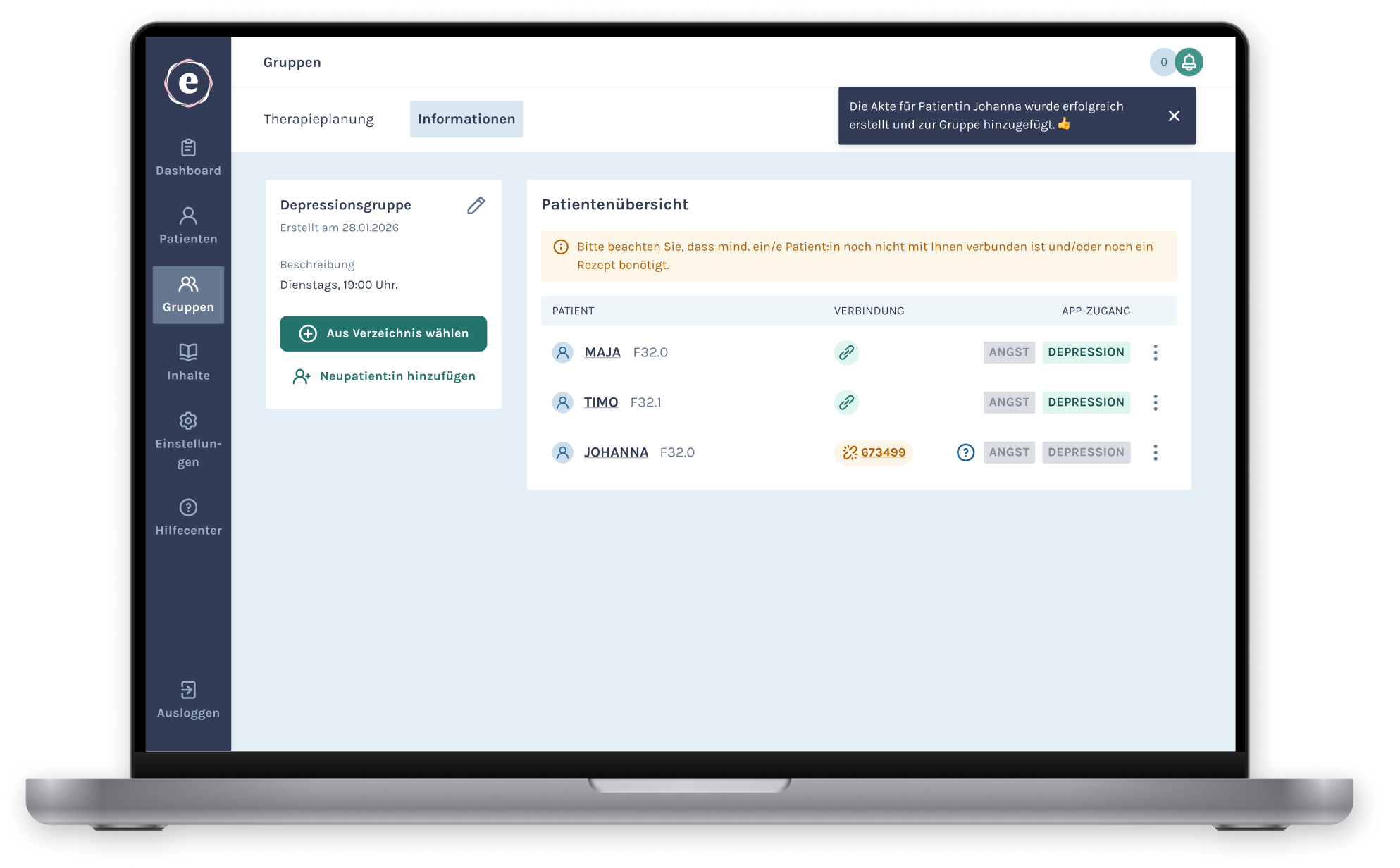Screen dimensions: 1400x868
Task: Open the three-dot menu for Timo
Action: point(1155,402)
